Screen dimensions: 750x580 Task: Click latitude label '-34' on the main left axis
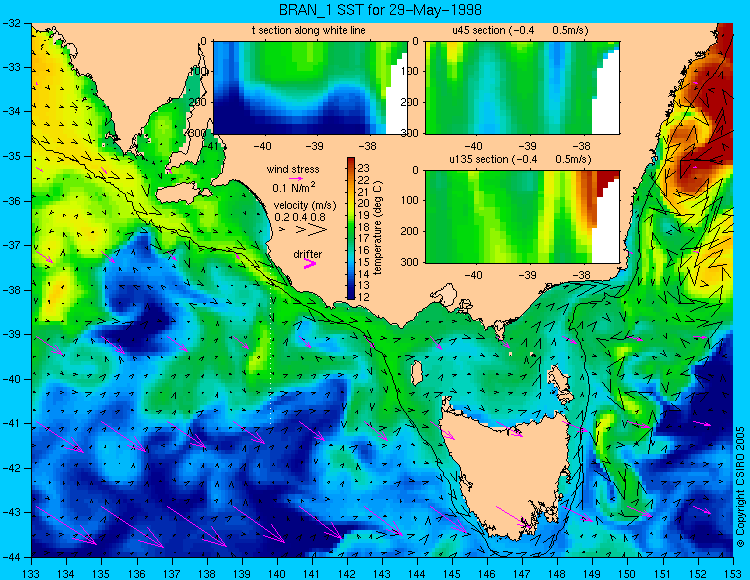11,111
